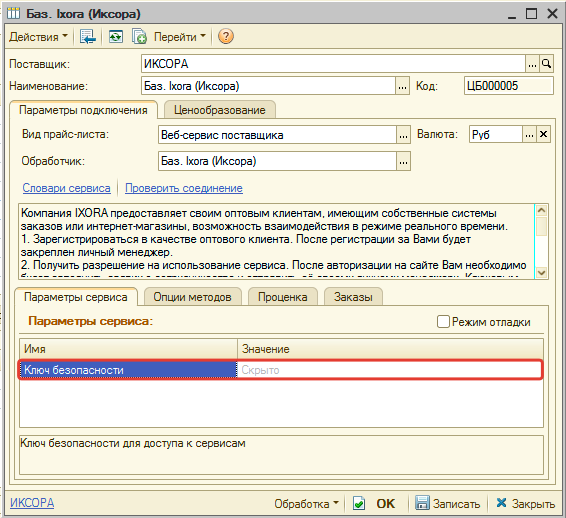Viewport: 566px width, 518px height.
Task: Click the description scrollbar down arrow
Action: 541,273
